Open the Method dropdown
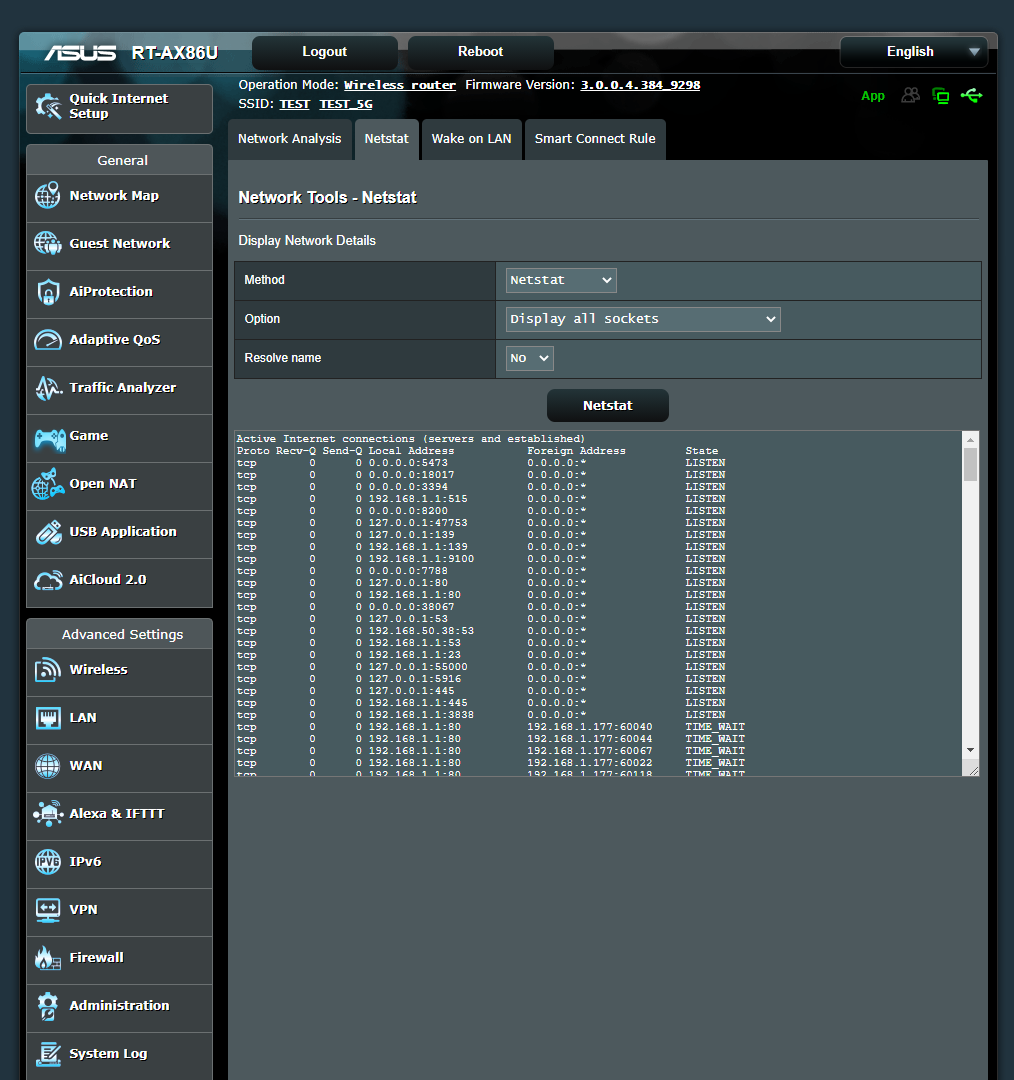This screenshot has width=1014, height=1080. coord(560,280)
